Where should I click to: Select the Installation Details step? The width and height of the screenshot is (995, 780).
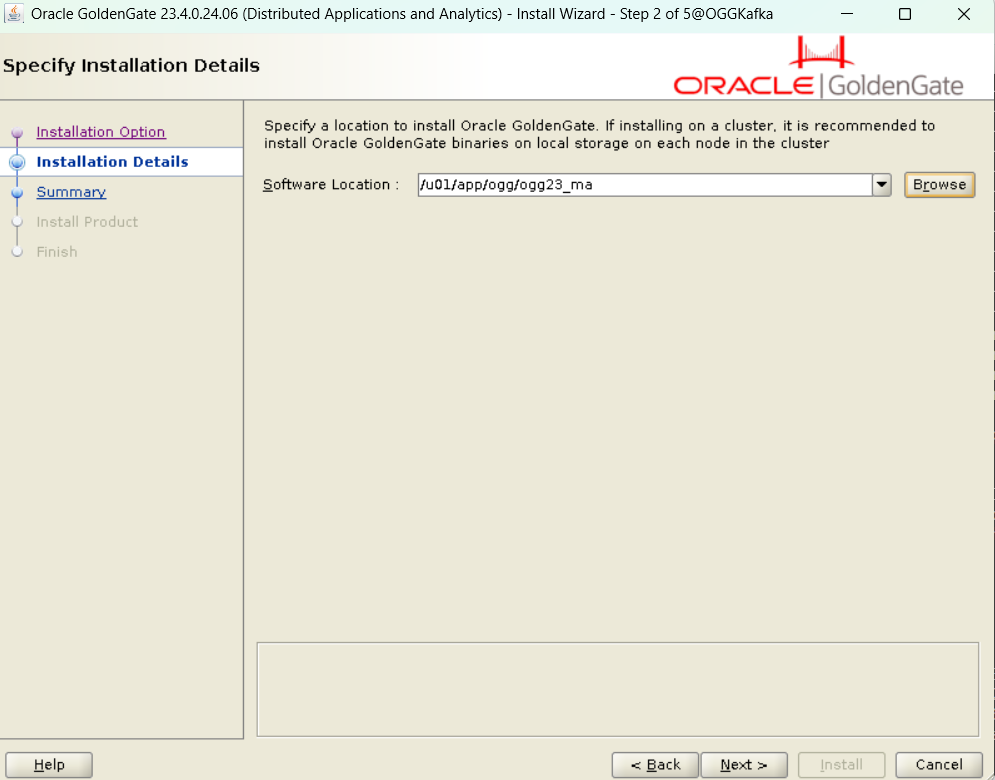pos(112,162)
